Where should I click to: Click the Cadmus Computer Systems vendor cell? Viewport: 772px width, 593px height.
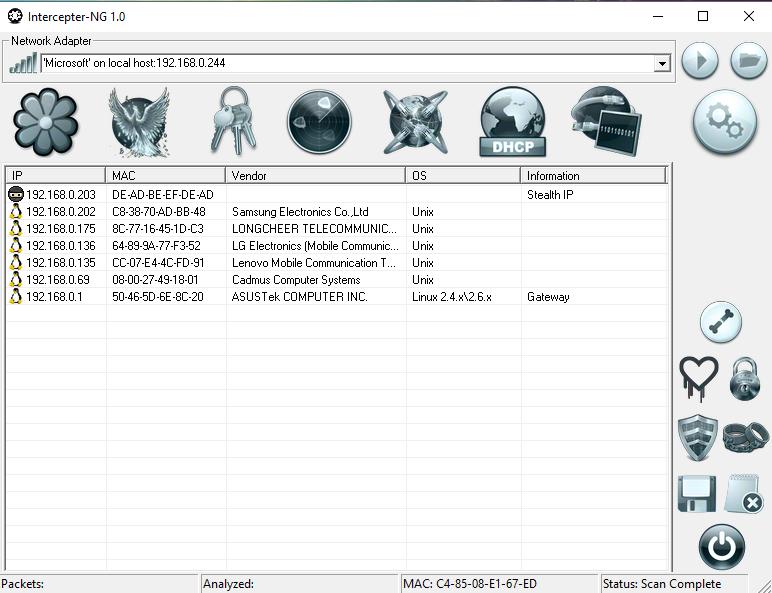point(296,280)
